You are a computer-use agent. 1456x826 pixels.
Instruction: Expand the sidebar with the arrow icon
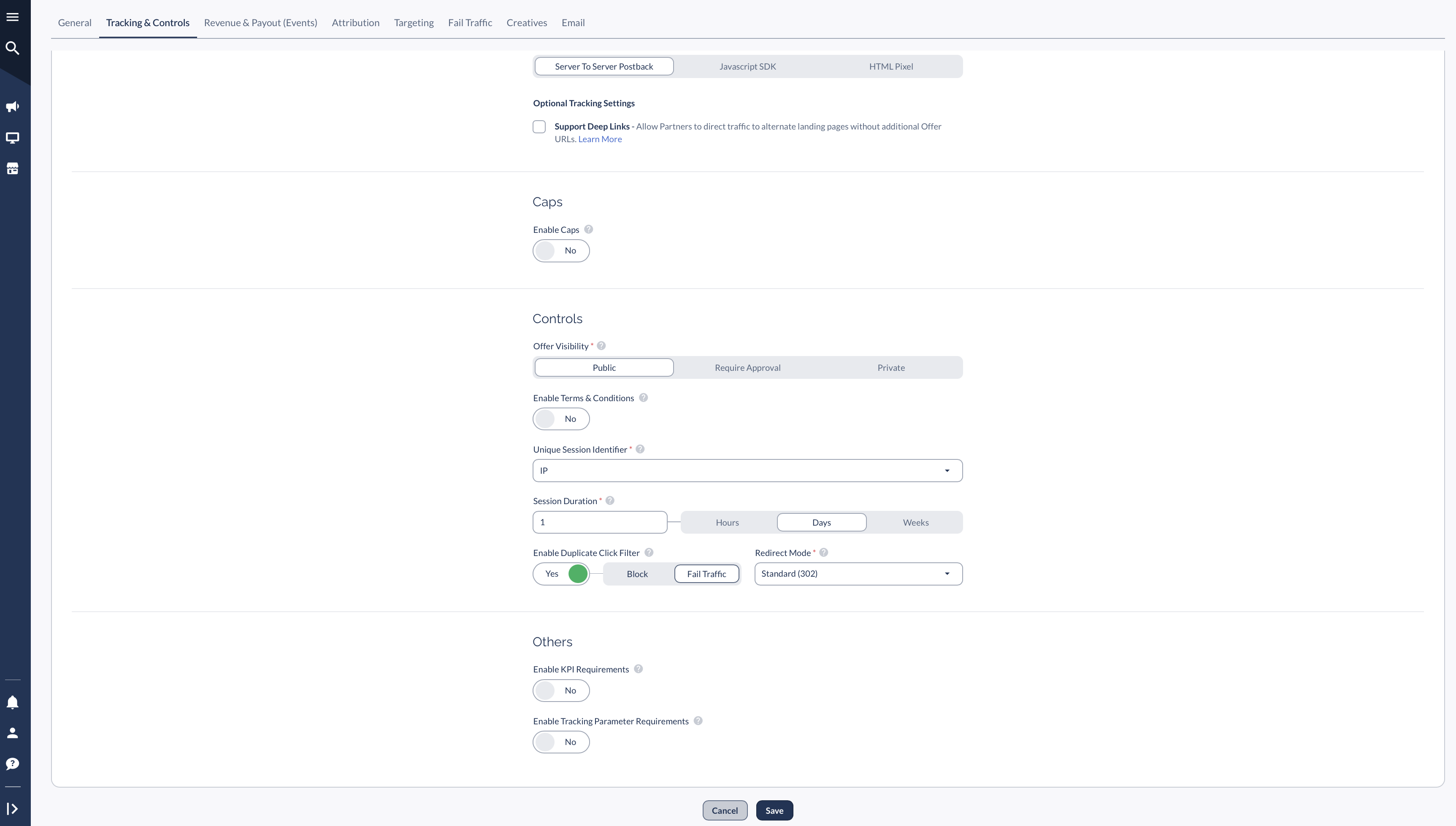[13, 808]
